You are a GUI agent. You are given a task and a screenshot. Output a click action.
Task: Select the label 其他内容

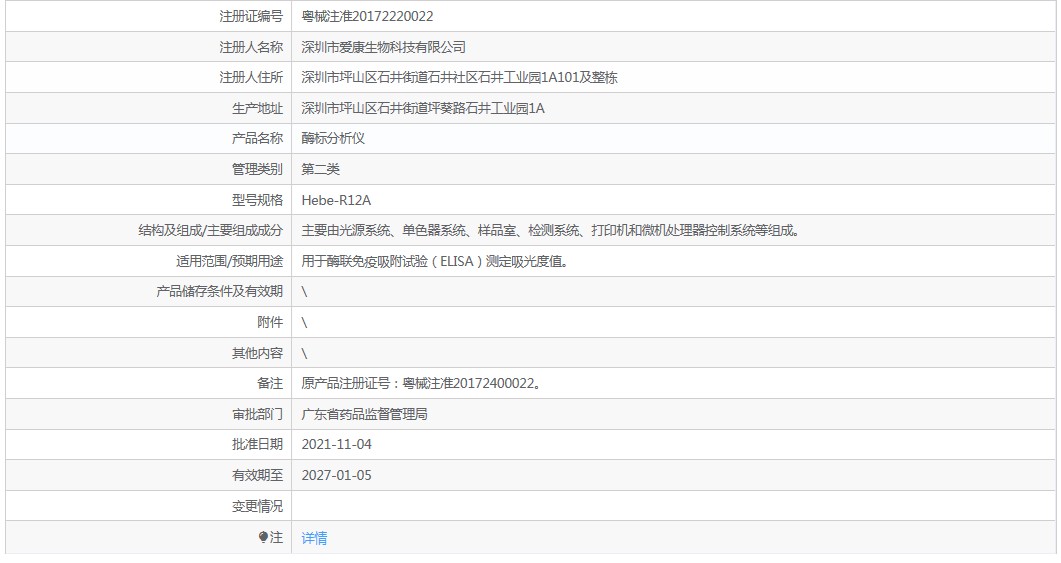(257, 353)
